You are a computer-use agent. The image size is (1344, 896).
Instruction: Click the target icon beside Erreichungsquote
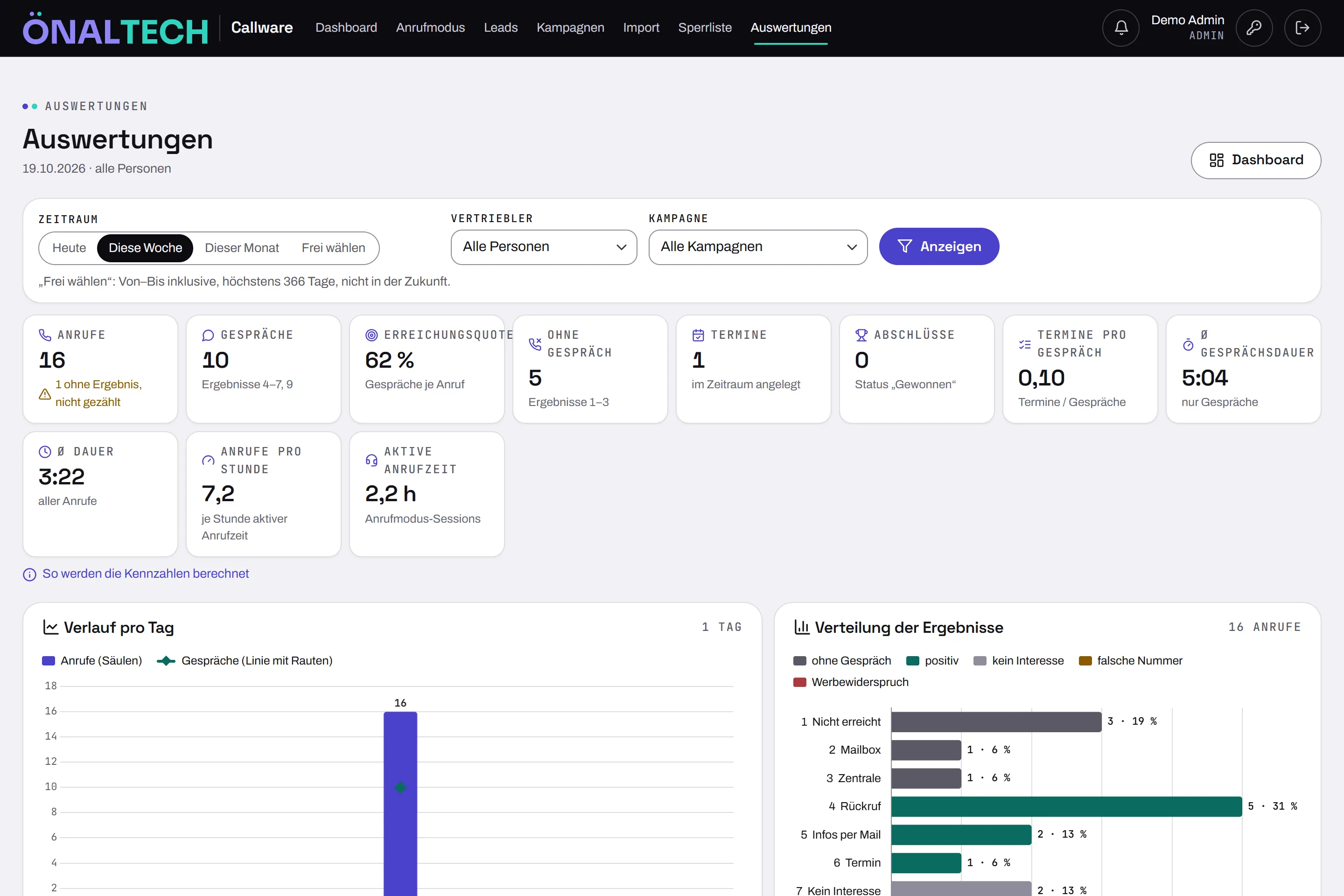371,335
